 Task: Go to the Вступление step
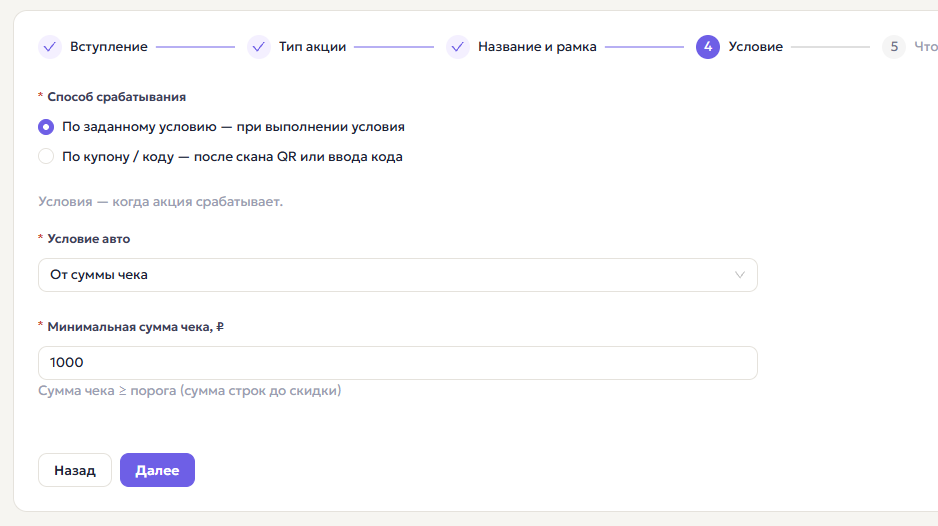point(108,47)
